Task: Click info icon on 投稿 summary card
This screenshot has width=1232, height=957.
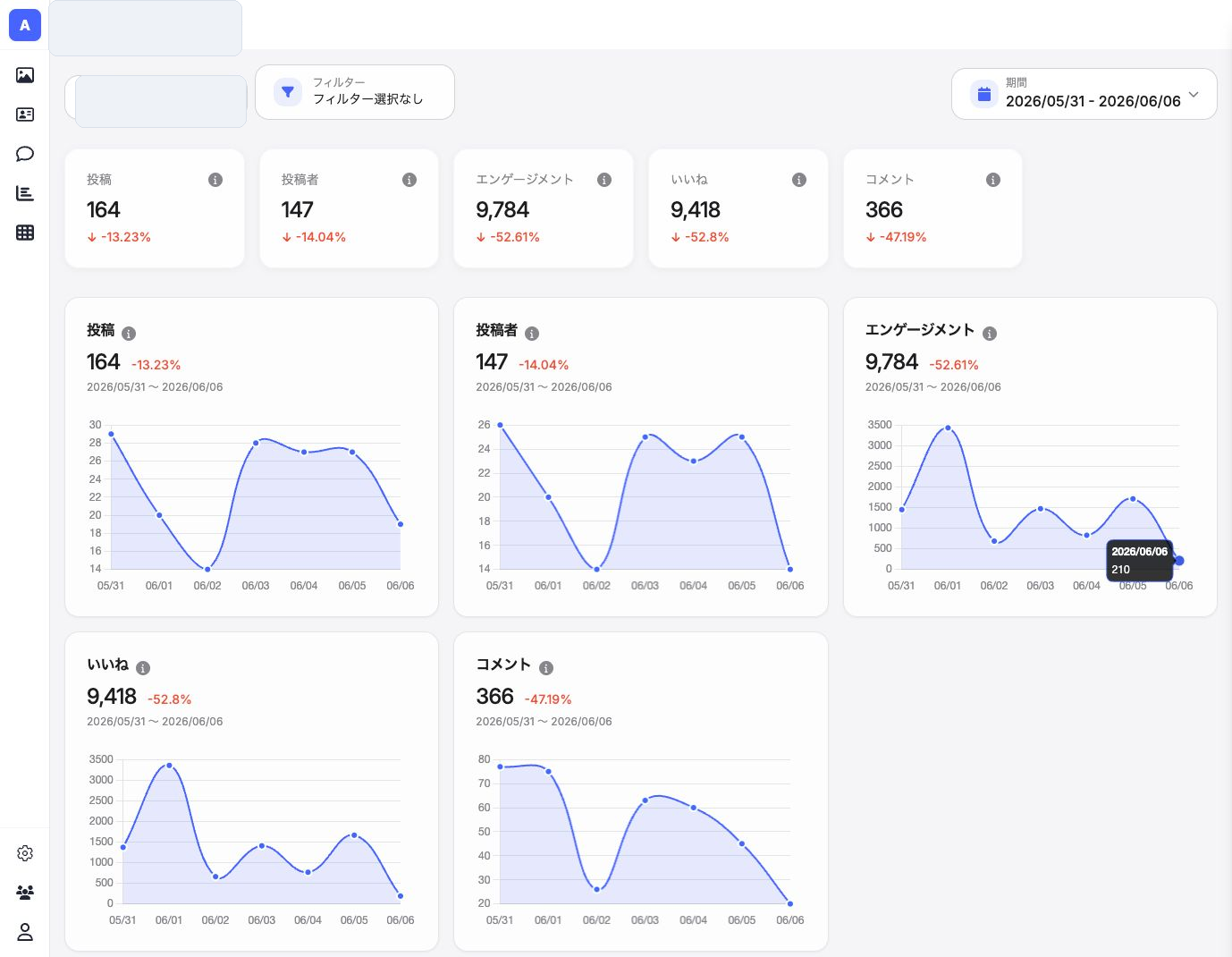Action: click(215, 180)
